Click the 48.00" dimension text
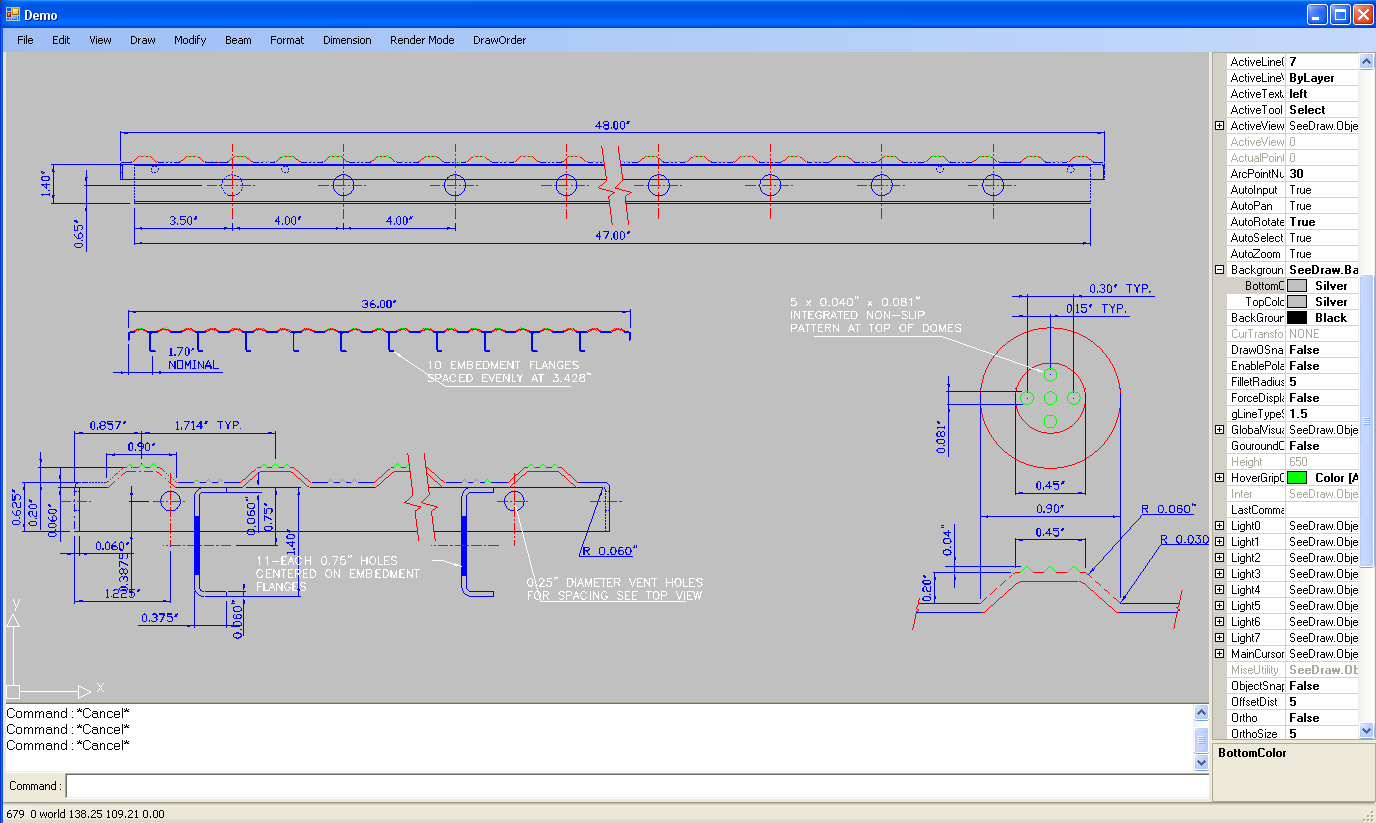 612,125
